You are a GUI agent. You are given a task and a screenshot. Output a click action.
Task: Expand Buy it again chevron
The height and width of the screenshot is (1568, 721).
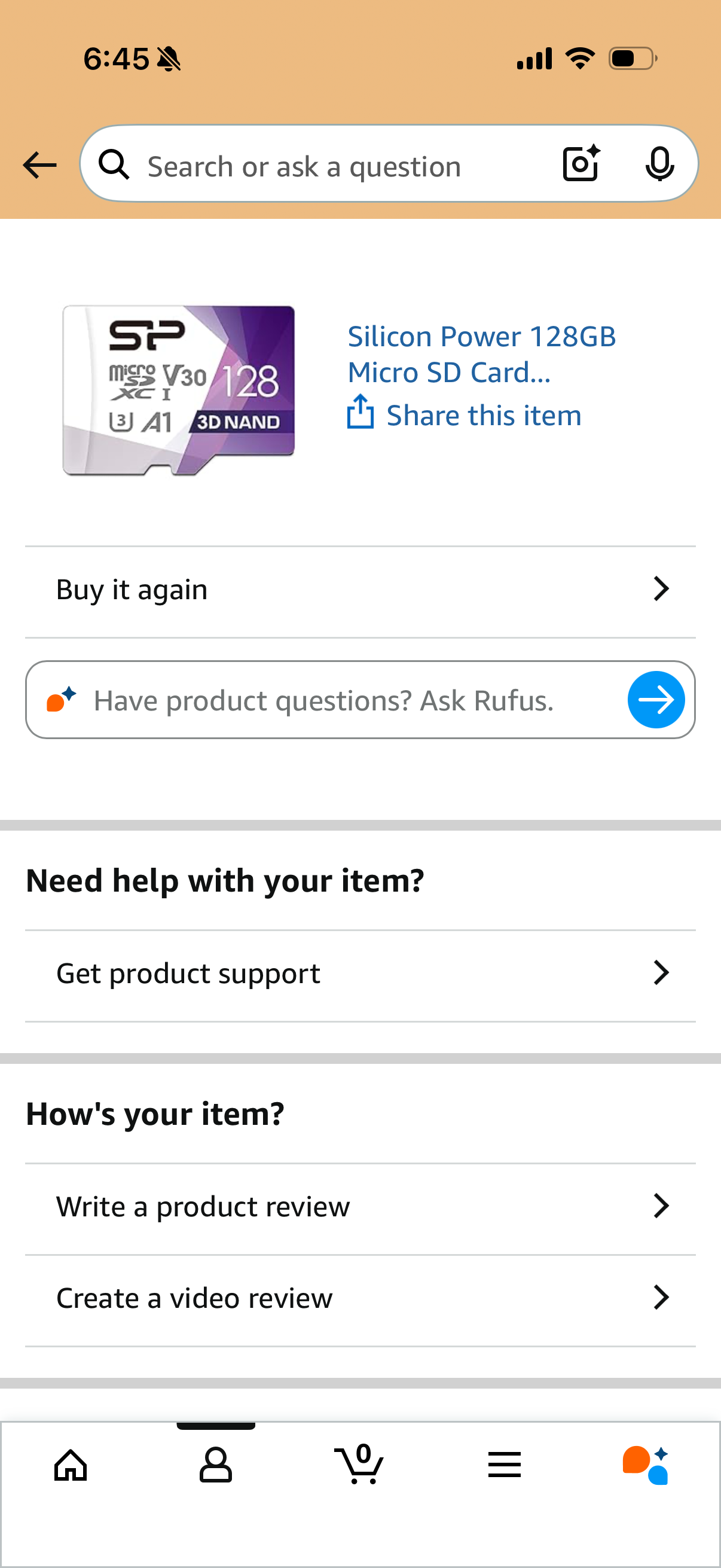[661, 589]
